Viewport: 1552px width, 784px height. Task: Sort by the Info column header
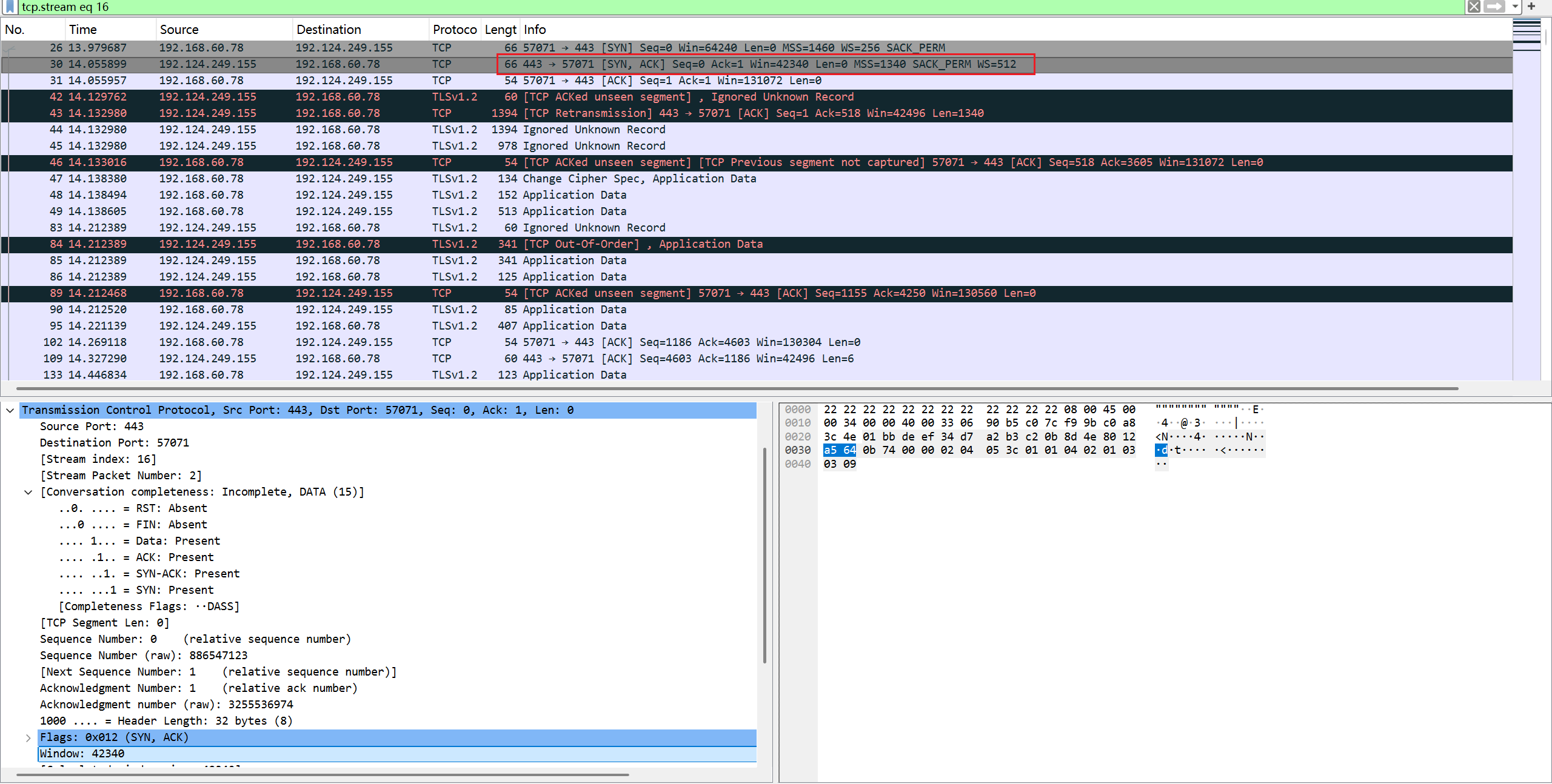tap(1016, 30)
